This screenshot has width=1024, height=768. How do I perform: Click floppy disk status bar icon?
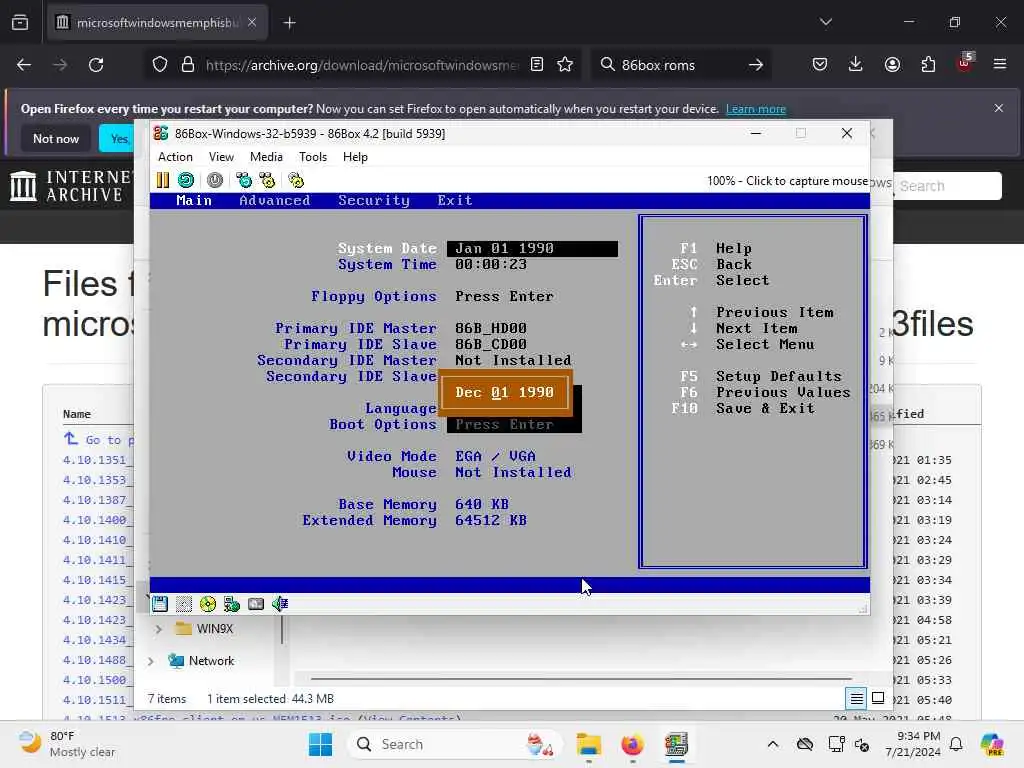[160, 604]
